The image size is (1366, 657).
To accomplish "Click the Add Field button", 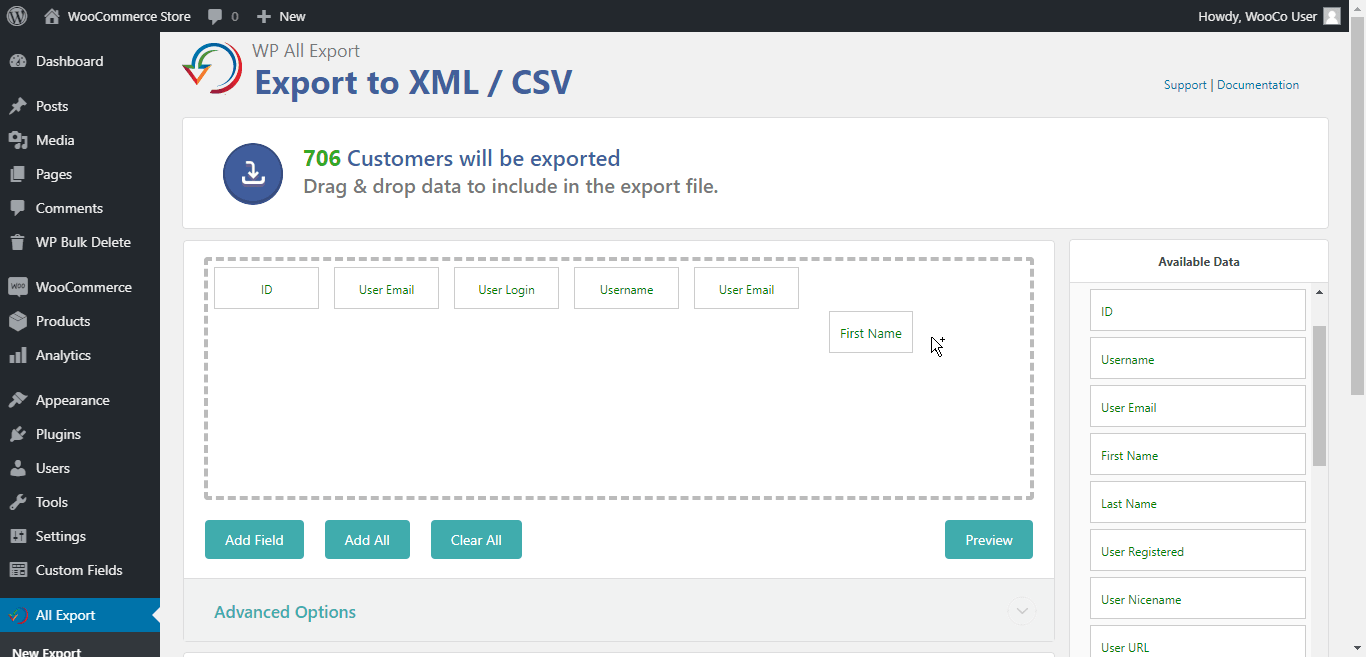I will [254, 540].
